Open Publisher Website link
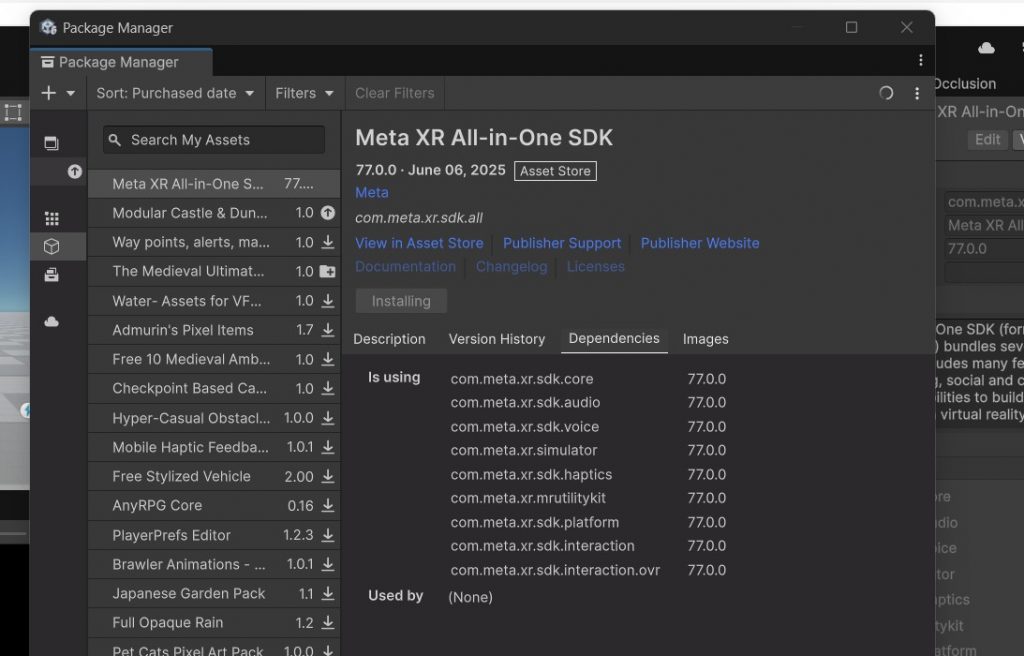This screenshot has height=656, width=1024. click(x=699, y=243)
